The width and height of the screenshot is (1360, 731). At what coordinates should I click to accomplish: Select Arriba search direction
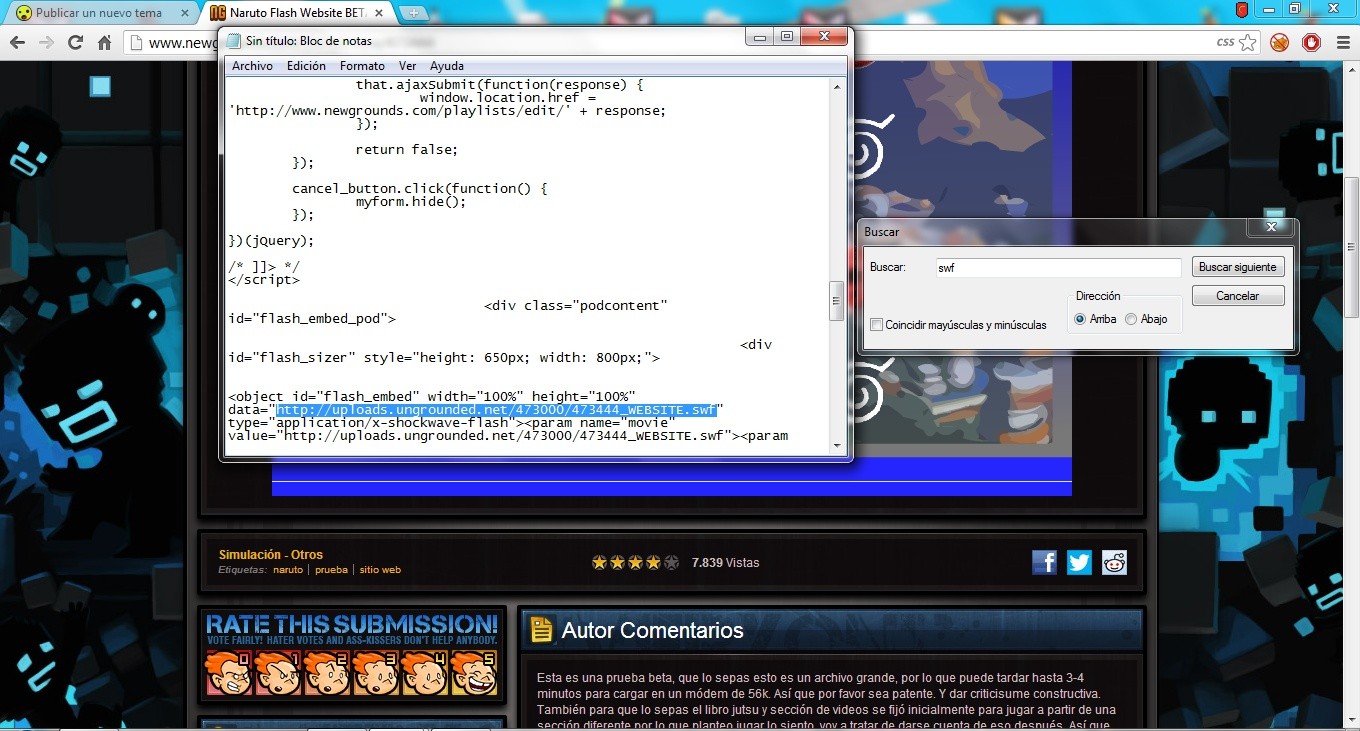1080,319
